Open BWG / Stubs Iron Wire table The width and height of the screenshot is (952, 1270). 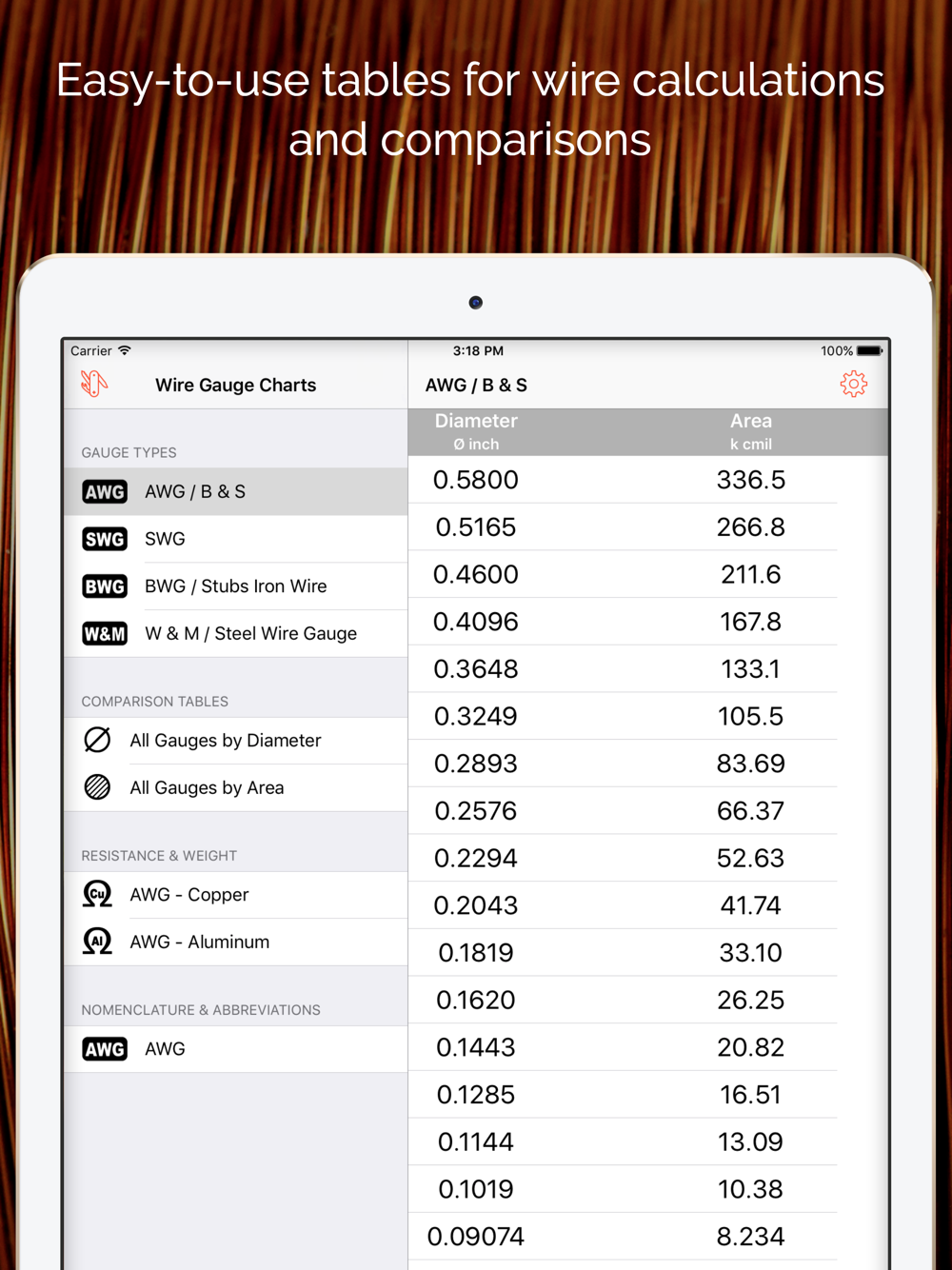pyautogui.click(x=236, y=586)
